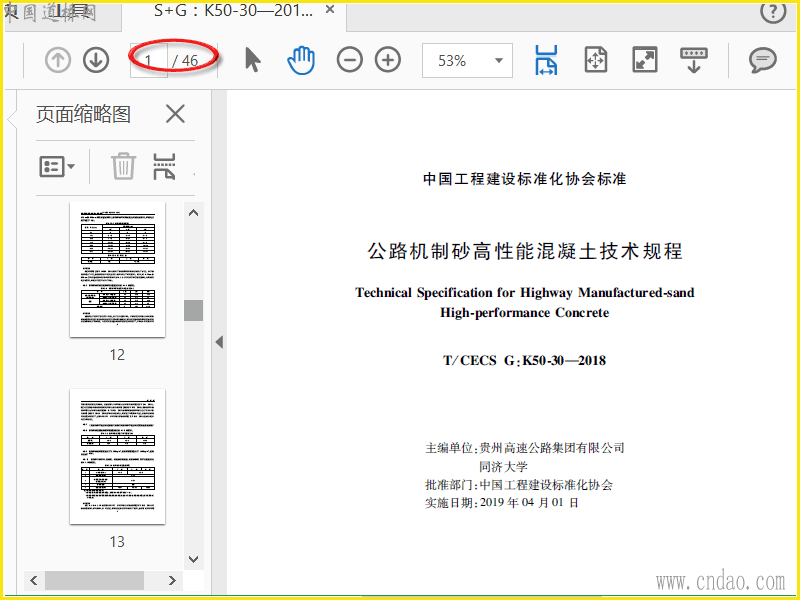Screen dimensions: 800x600
Task: Click the standard number T/CECS G:K50-30—2018
Action: point(524,361)
